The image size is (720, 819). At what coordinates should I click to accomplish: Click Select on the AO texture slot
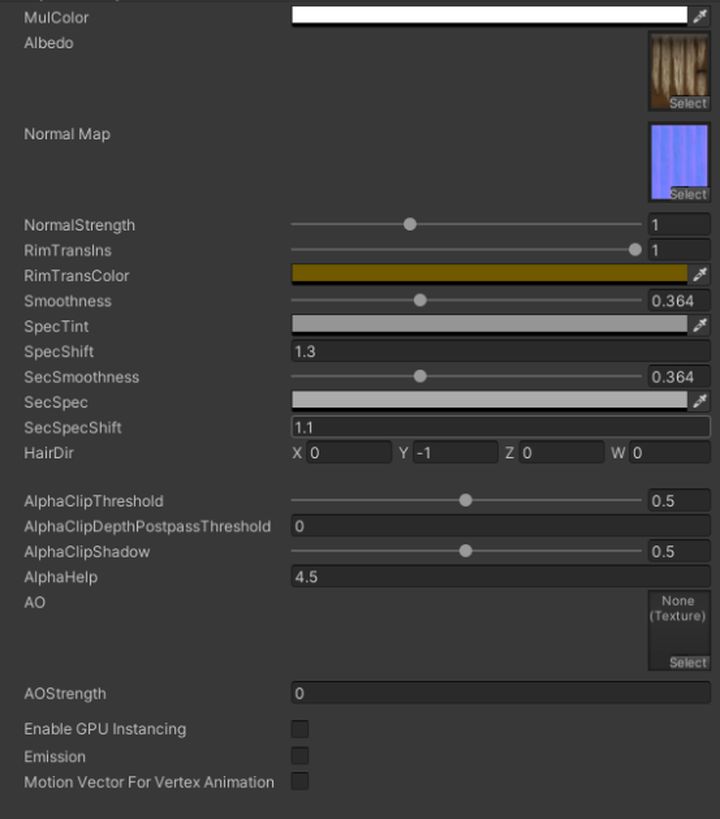point(688,662)
